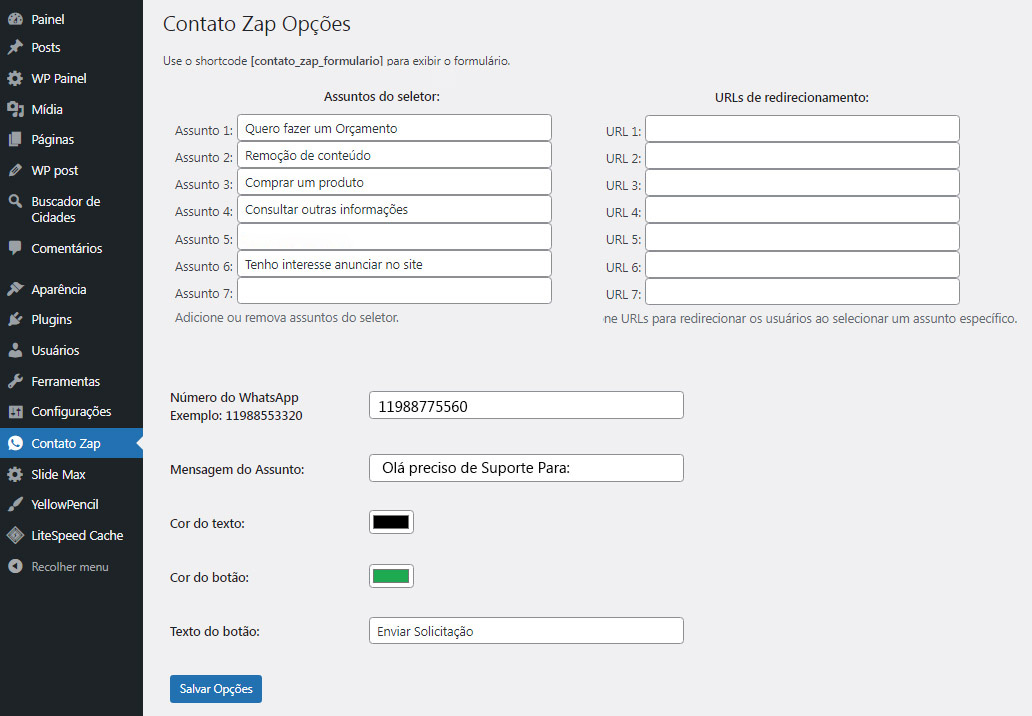Click the Ferramentas wrench icon

pos(15,381)
